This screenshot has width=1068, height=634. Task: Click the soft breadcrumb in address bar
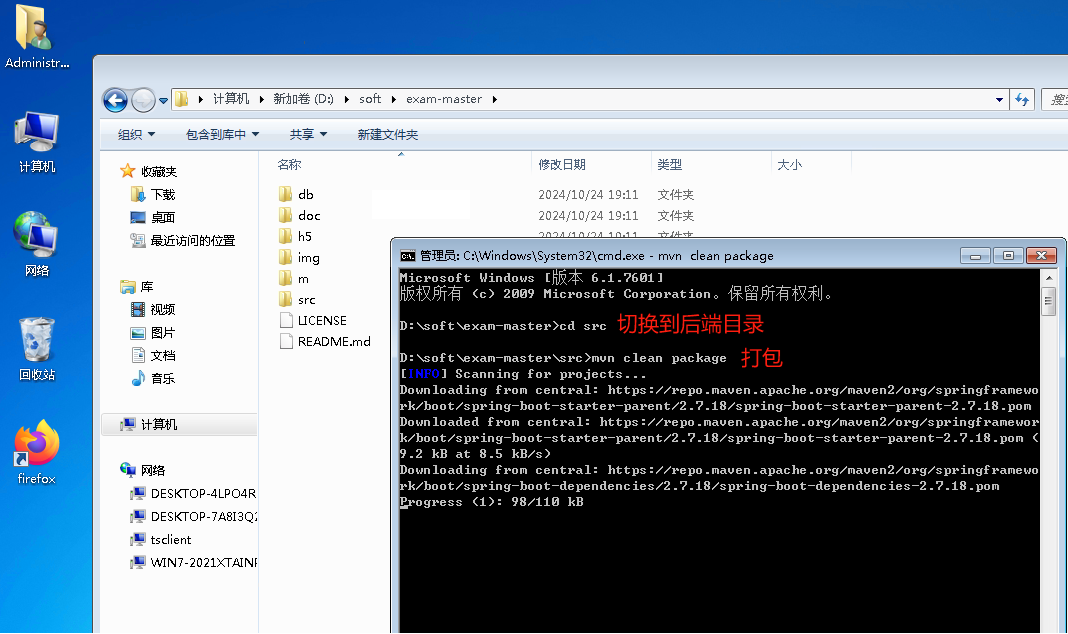point(370,99)
